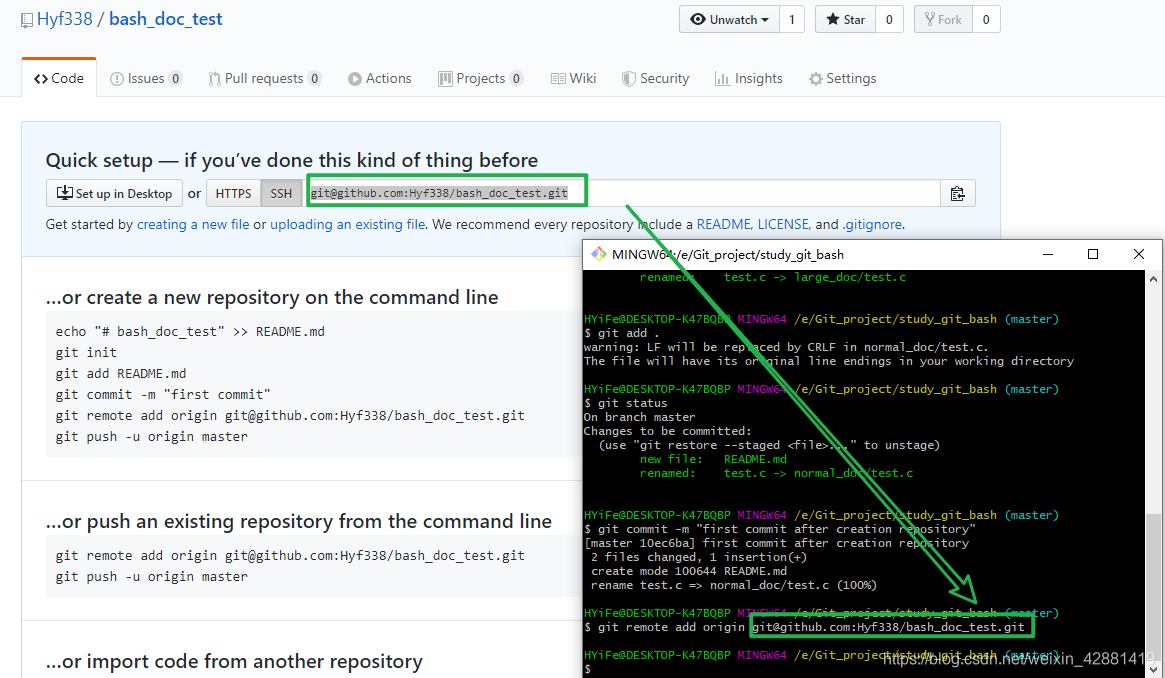Open the .gitignore link
The image size is (1165, 678).
pyautogui.click(x=872, y=224)
